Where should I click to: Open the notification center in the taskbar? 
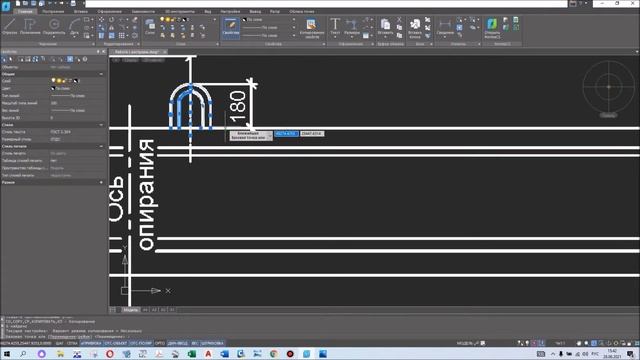pos(630,354)
